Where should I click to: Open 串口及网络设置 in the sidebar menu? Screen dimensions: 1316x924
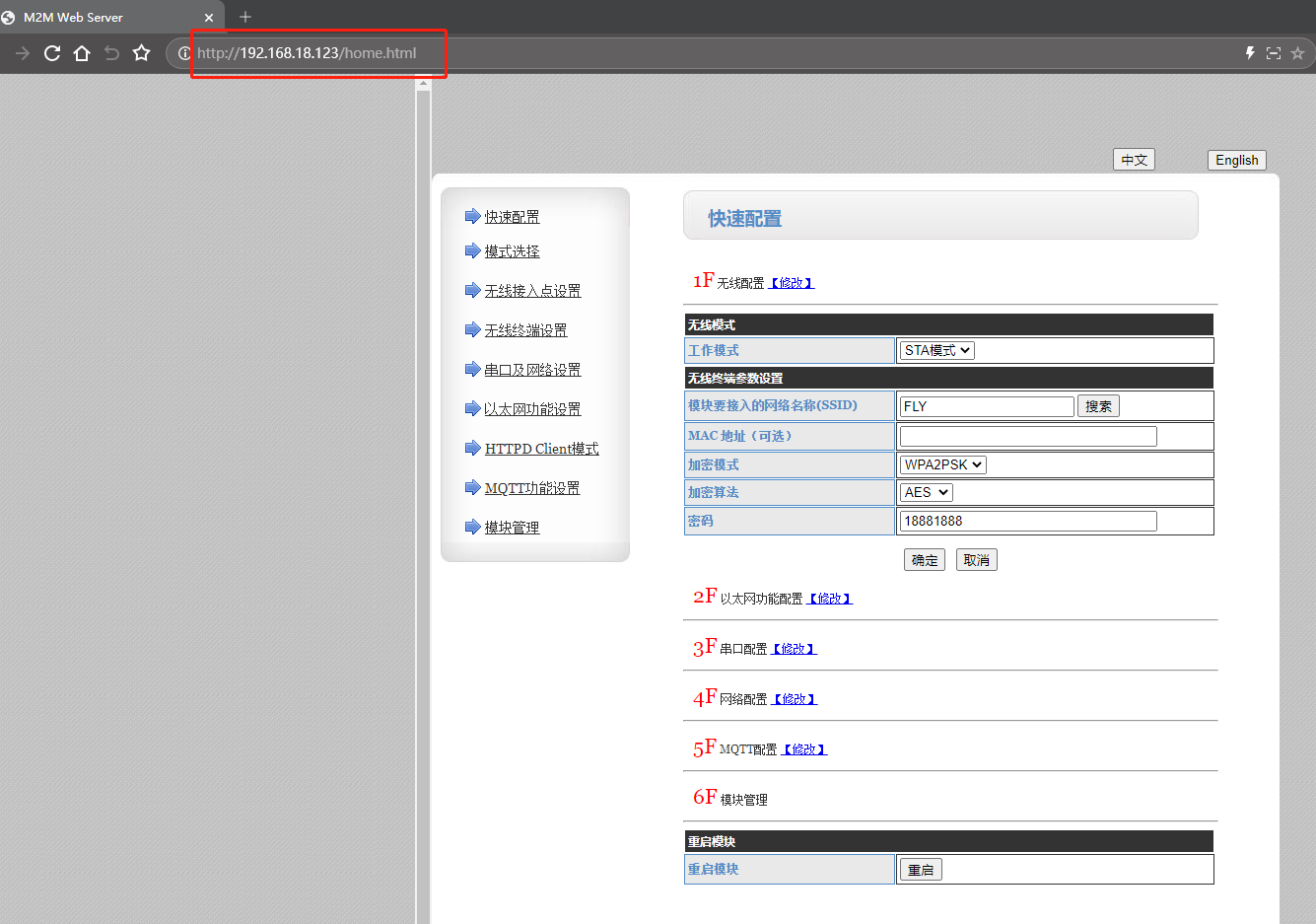(532, 370)
